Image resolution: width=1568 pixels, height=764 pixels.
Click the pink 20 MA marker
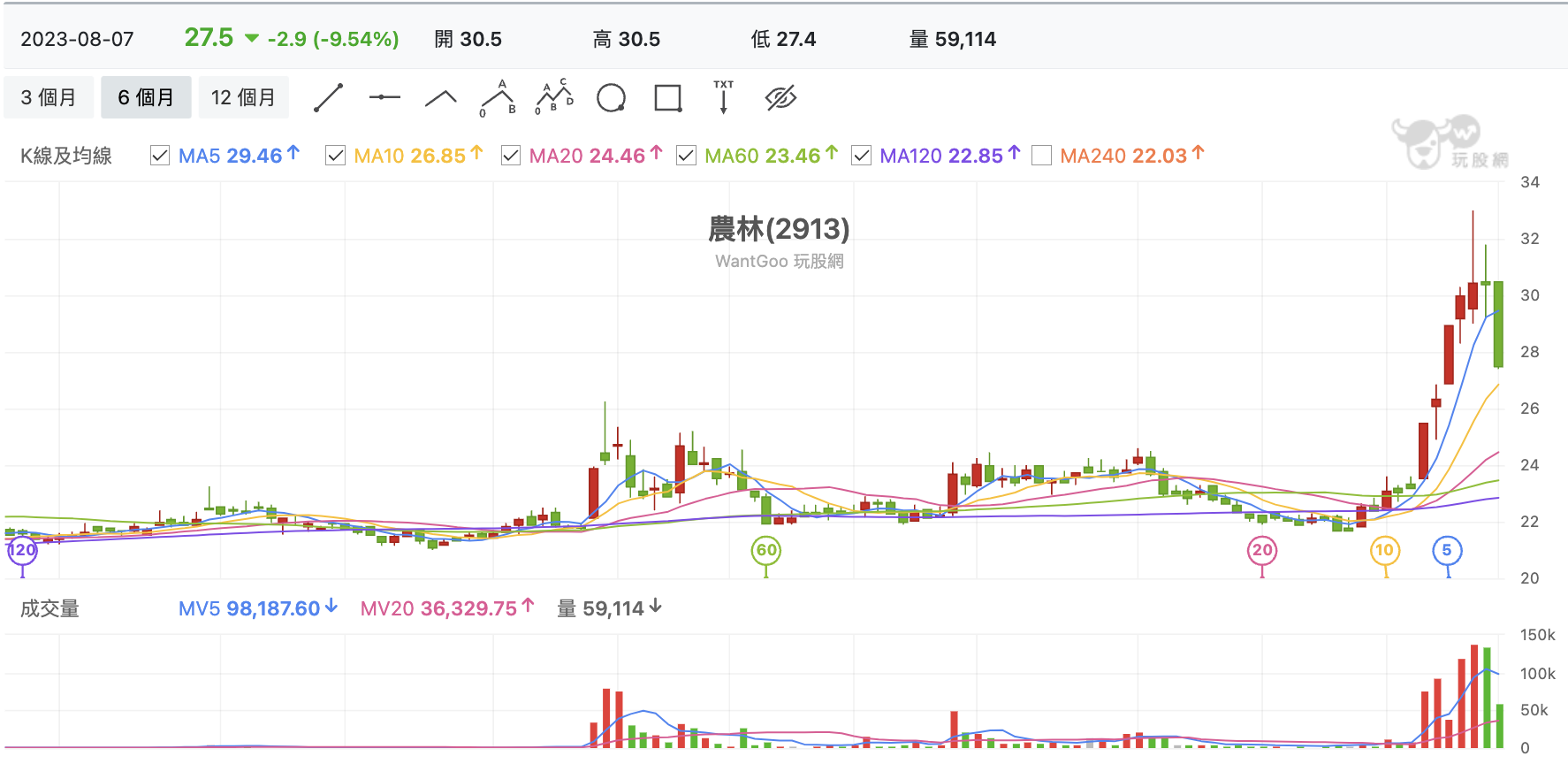point(1262,550)
